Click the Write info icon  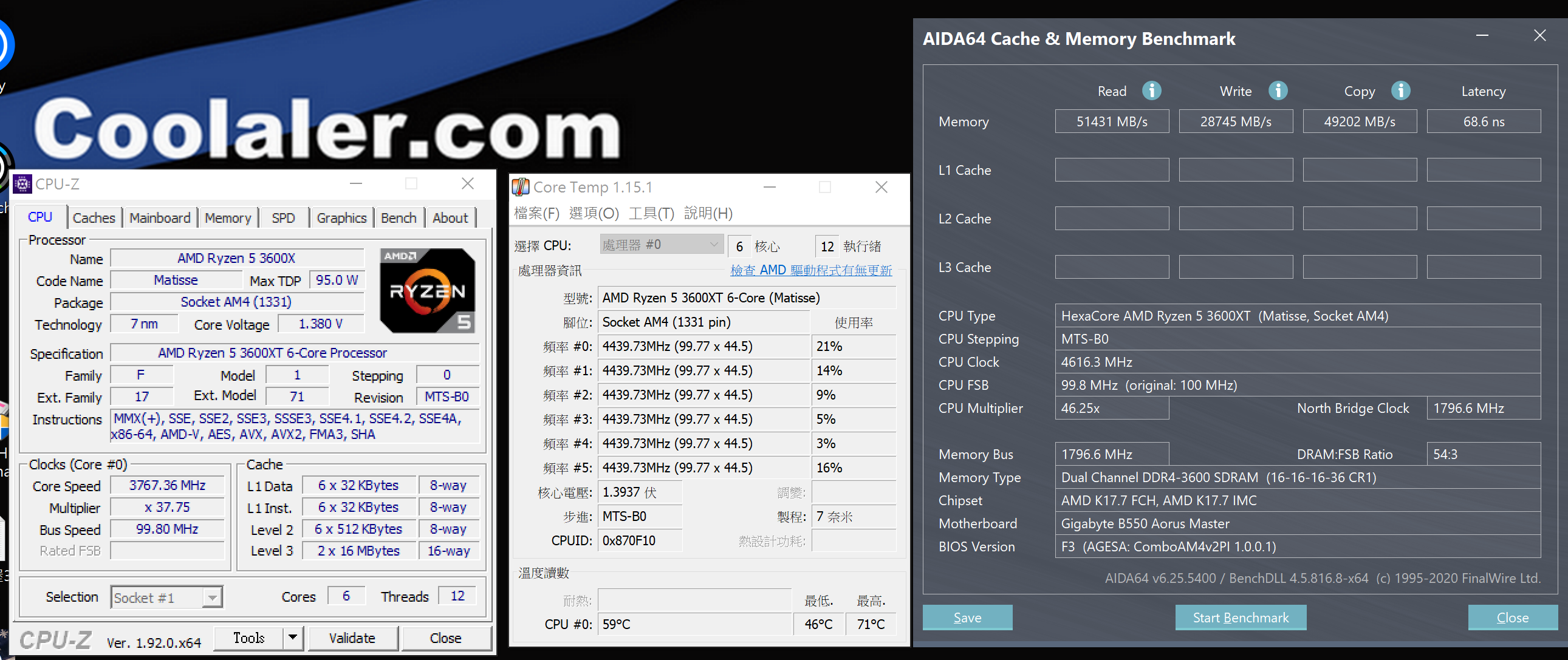tap(1278, 90)
